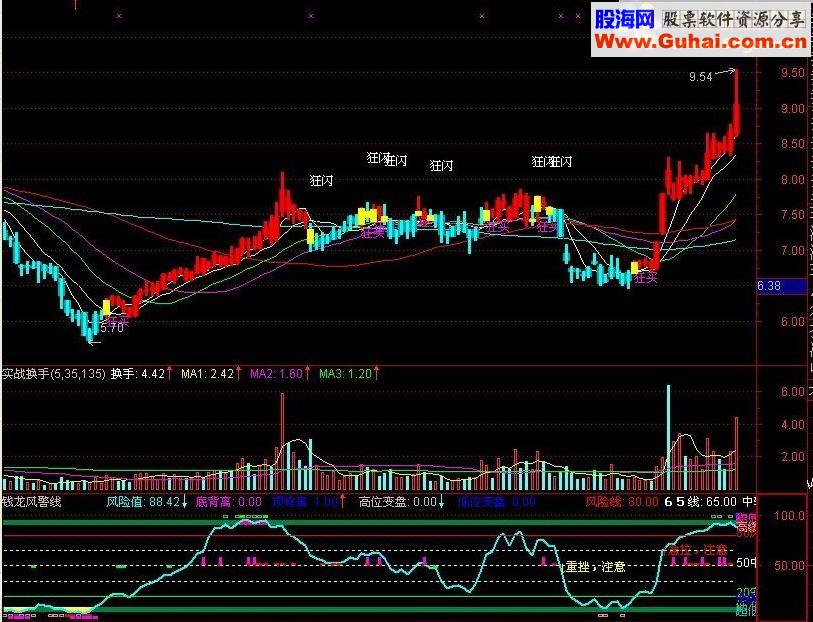Click the 9.54 high price annotation
This screenshot has width=813, height=622.
pyautogui.click(x=700, y=77)
